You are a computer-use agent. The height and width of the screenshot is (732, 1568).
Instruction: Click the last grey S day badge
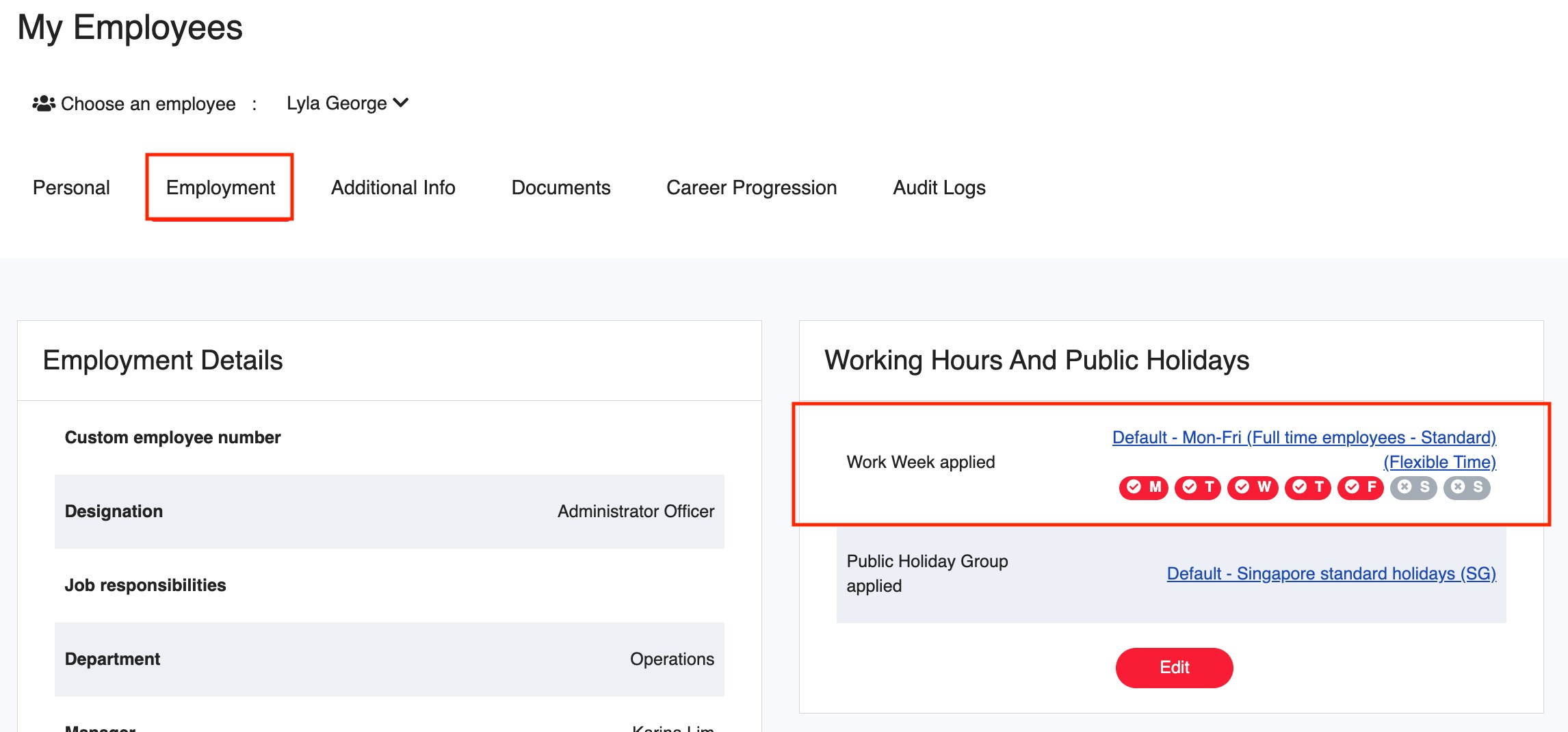[x=1467, y=487]
